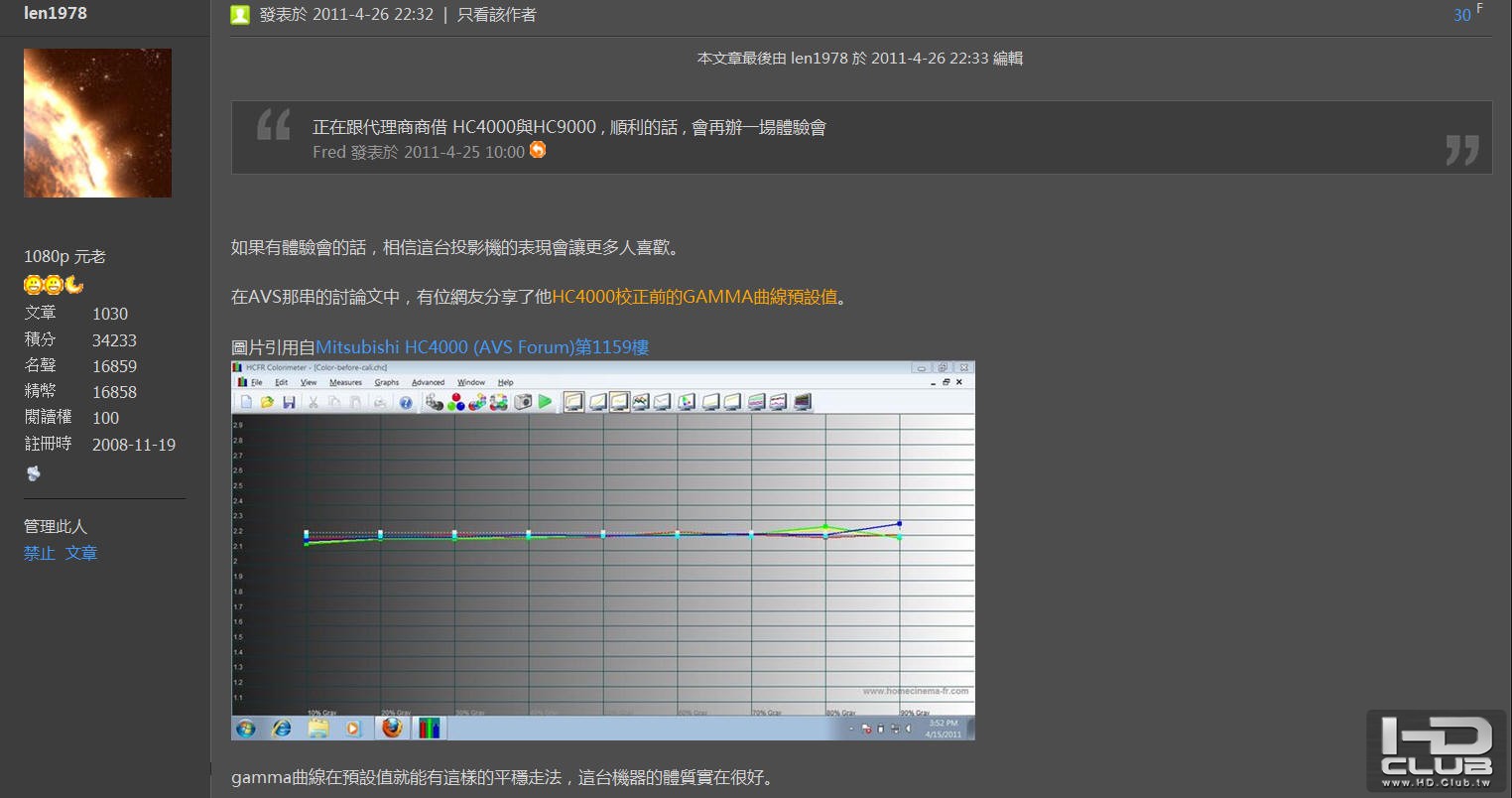Click multicolor secondaries measure balls icon
The width and height of the screenshot is (1512, 798).
[x=477, y=402]
